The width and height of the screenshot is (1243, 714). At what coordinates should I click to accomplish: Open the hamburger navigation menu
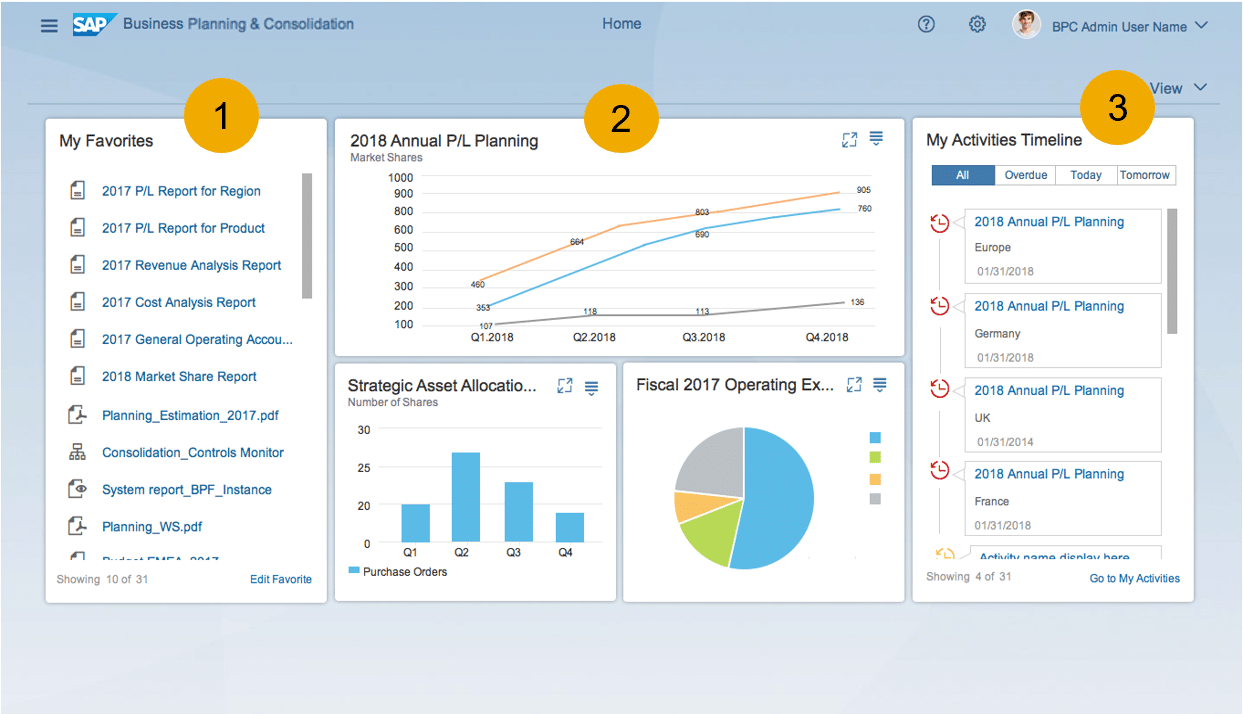coord(49,26)
